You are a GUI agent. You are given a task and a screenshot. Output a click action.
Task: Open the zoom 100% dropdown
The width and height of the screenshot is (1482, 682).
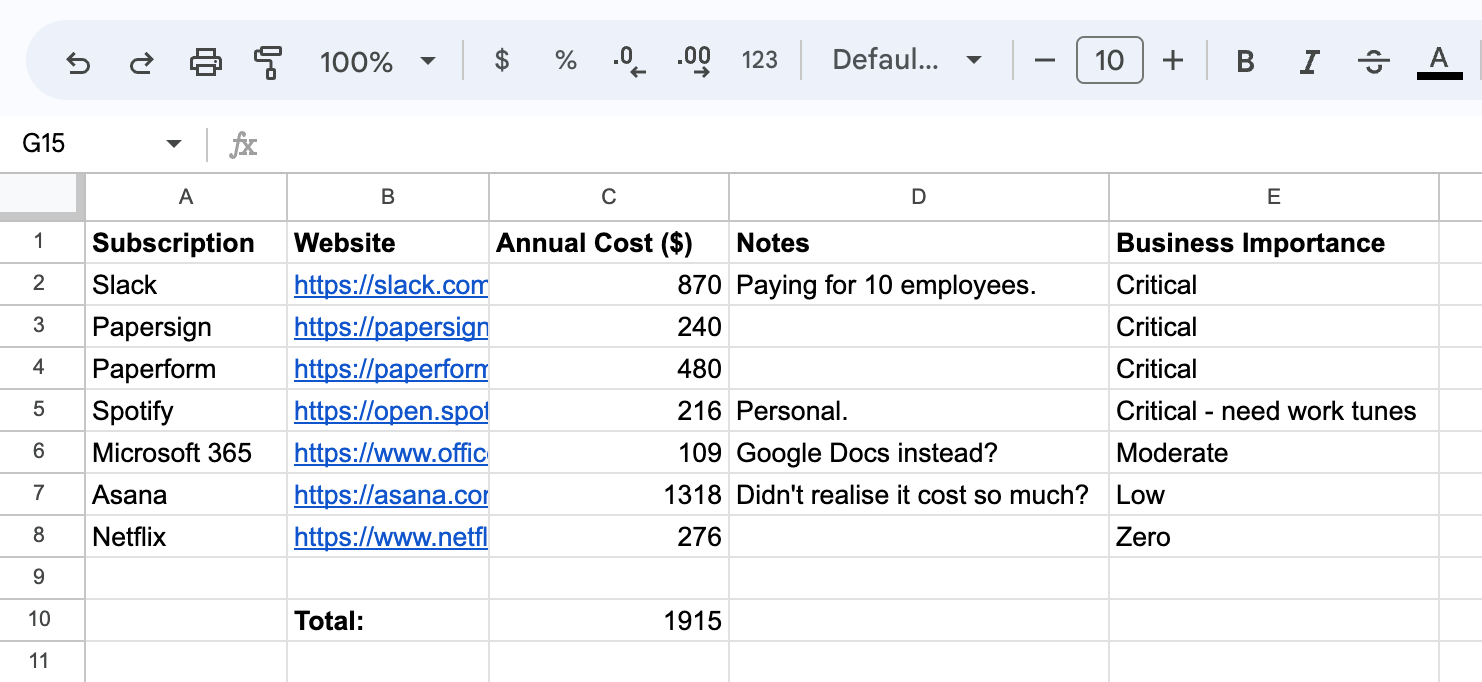tap(378, 62)
